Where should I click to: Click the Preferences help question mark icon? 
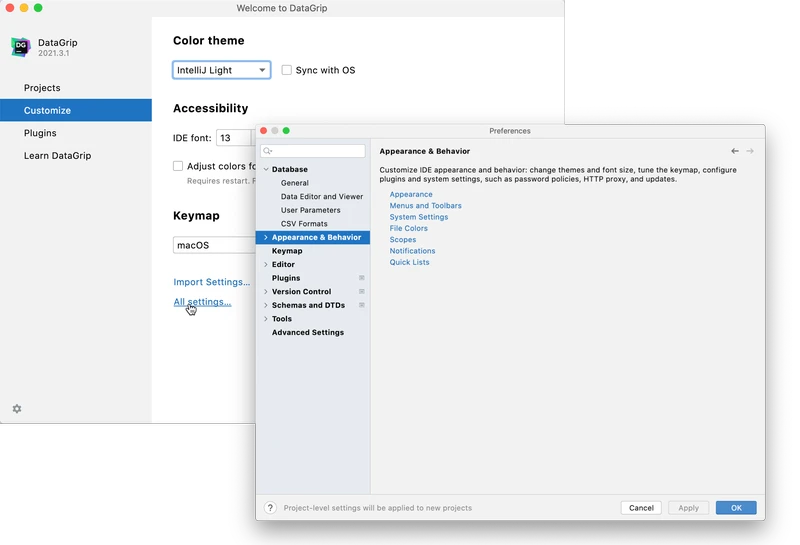pyautogui.click(x=270, y=508)
